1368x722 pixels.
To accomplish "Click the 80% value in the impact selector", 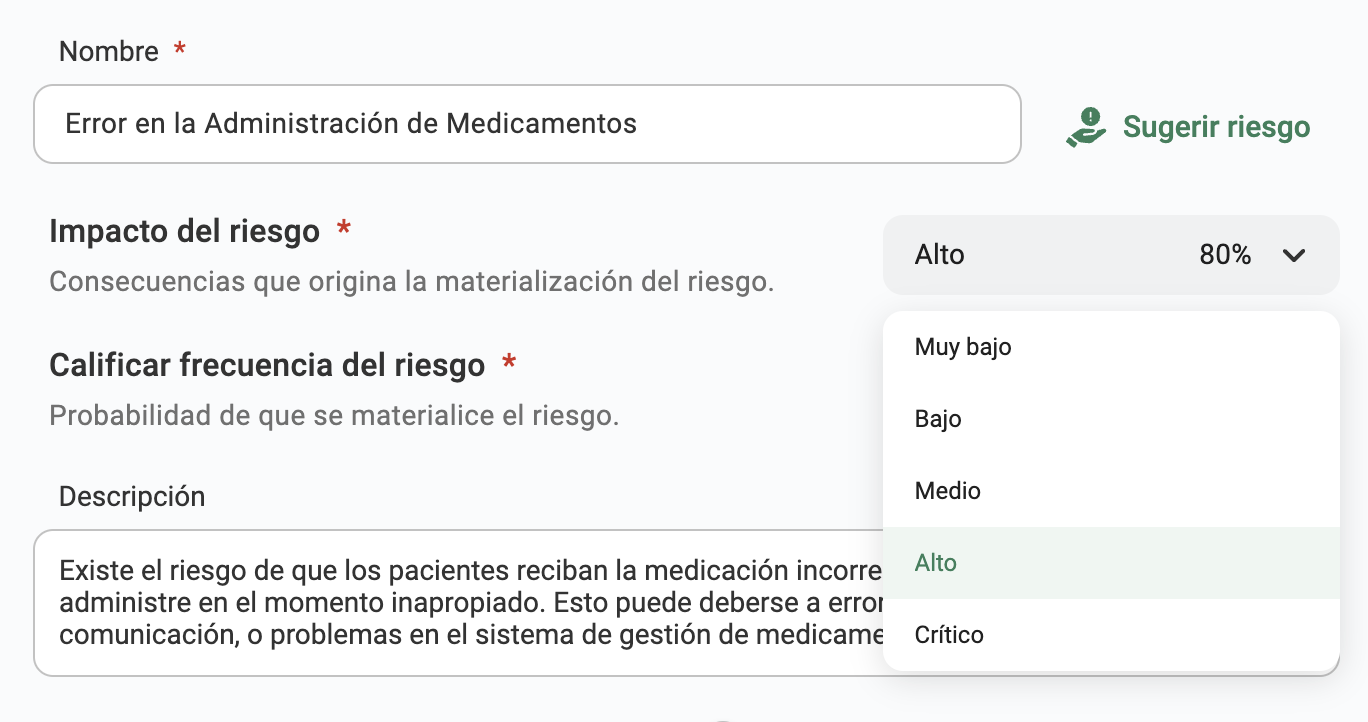I will pyautogui.click(x=1225, y=255).
